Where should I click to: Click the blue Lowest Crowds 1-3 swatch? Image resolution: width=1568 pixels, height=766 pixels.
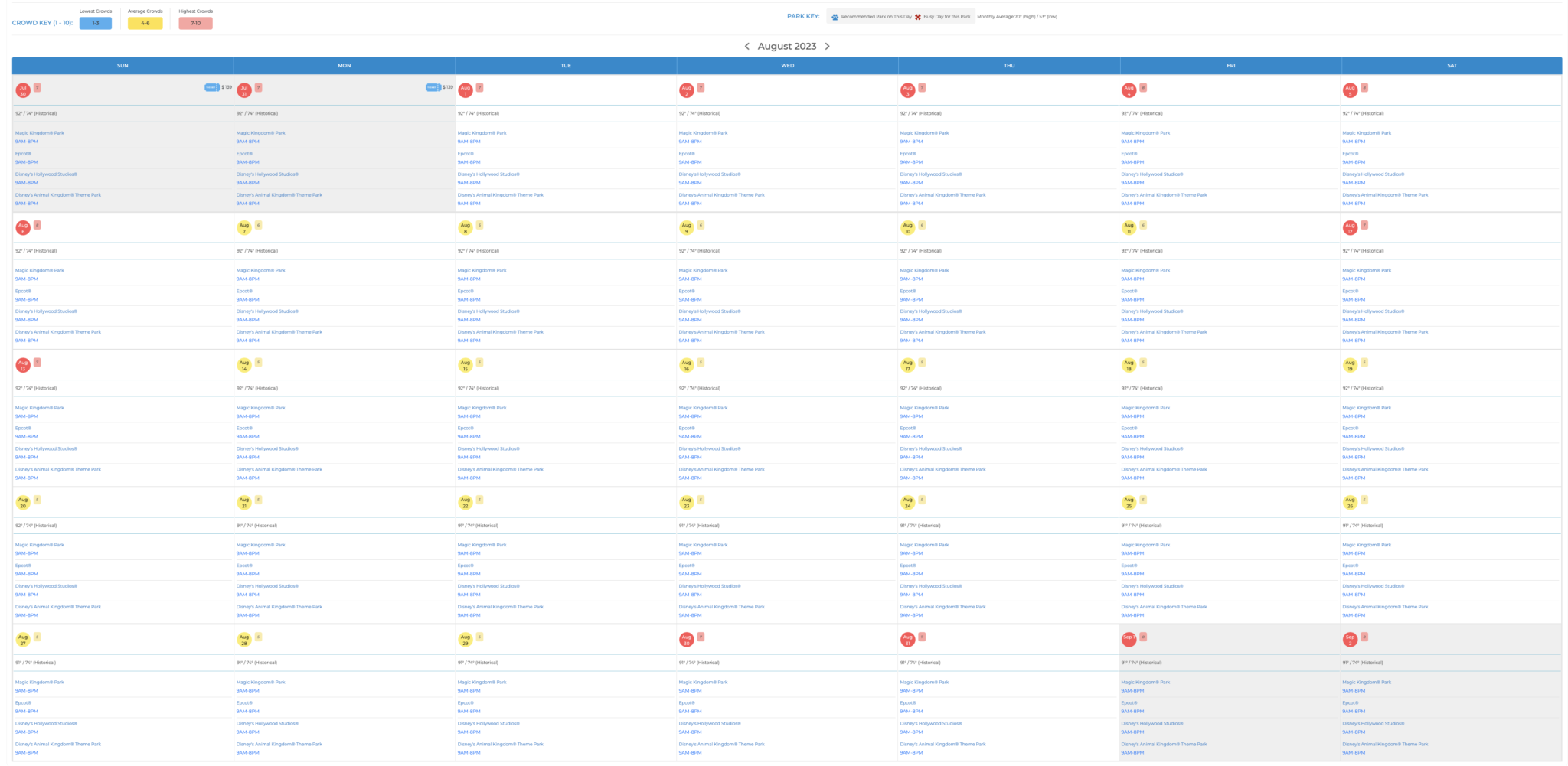pos(96,23)
